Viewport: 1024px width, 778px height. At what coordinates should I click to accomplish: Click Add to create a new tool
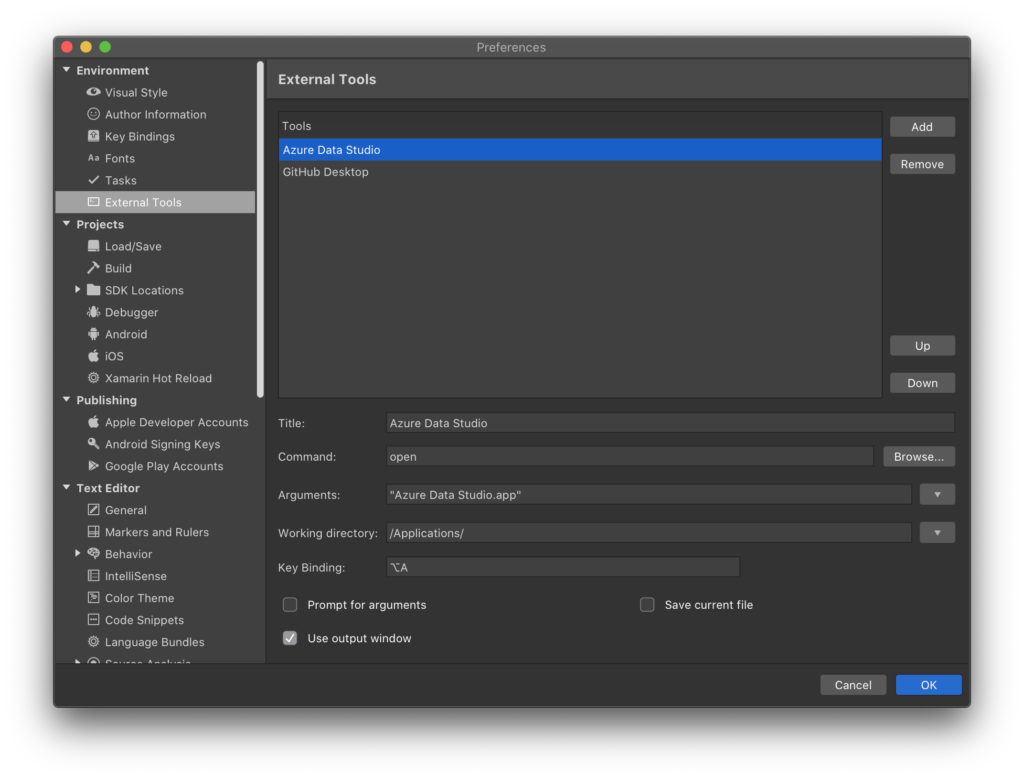pos(922,126)
